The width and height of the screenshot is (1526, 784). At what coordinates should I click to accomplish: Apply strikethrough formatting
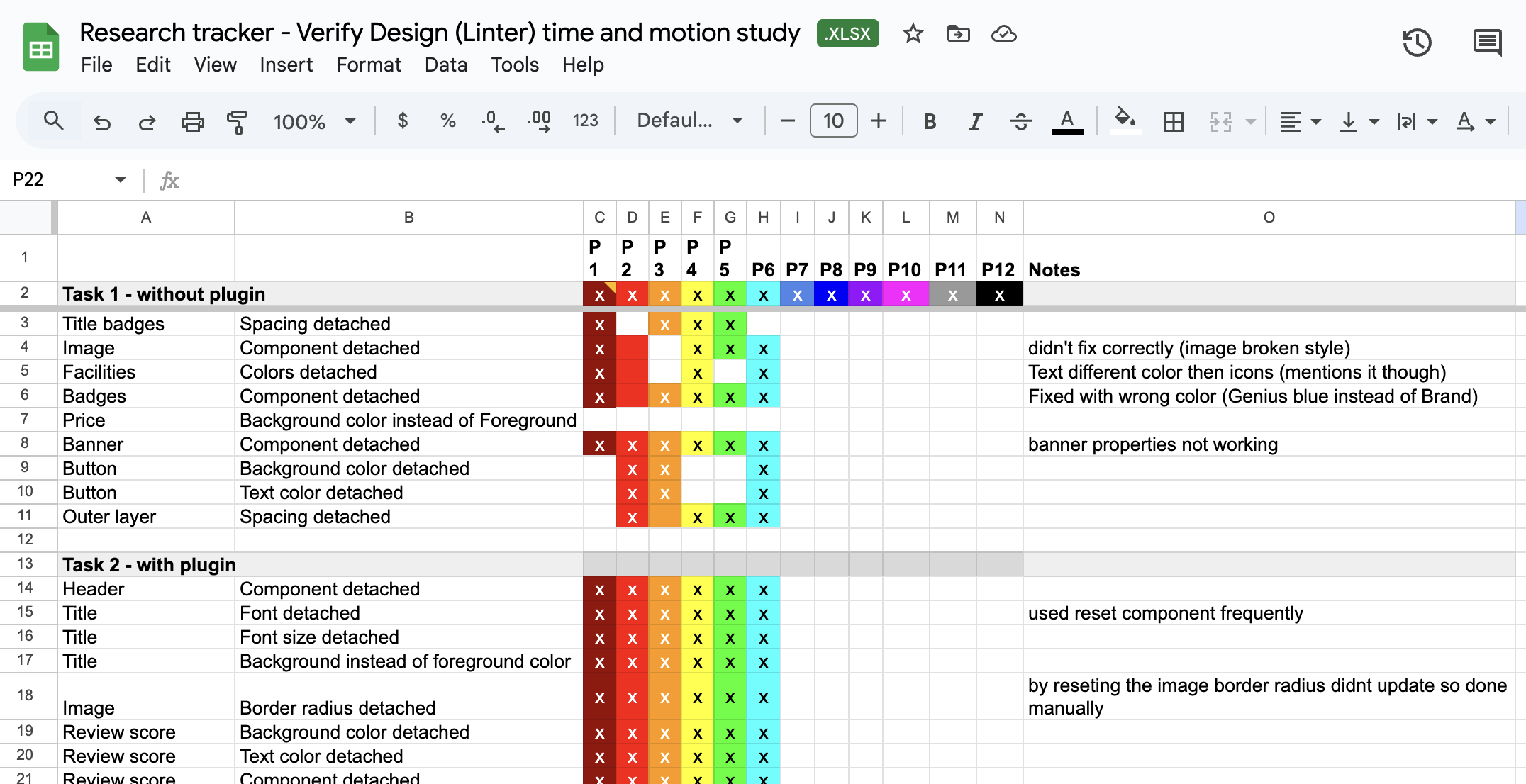(1021, 121)
